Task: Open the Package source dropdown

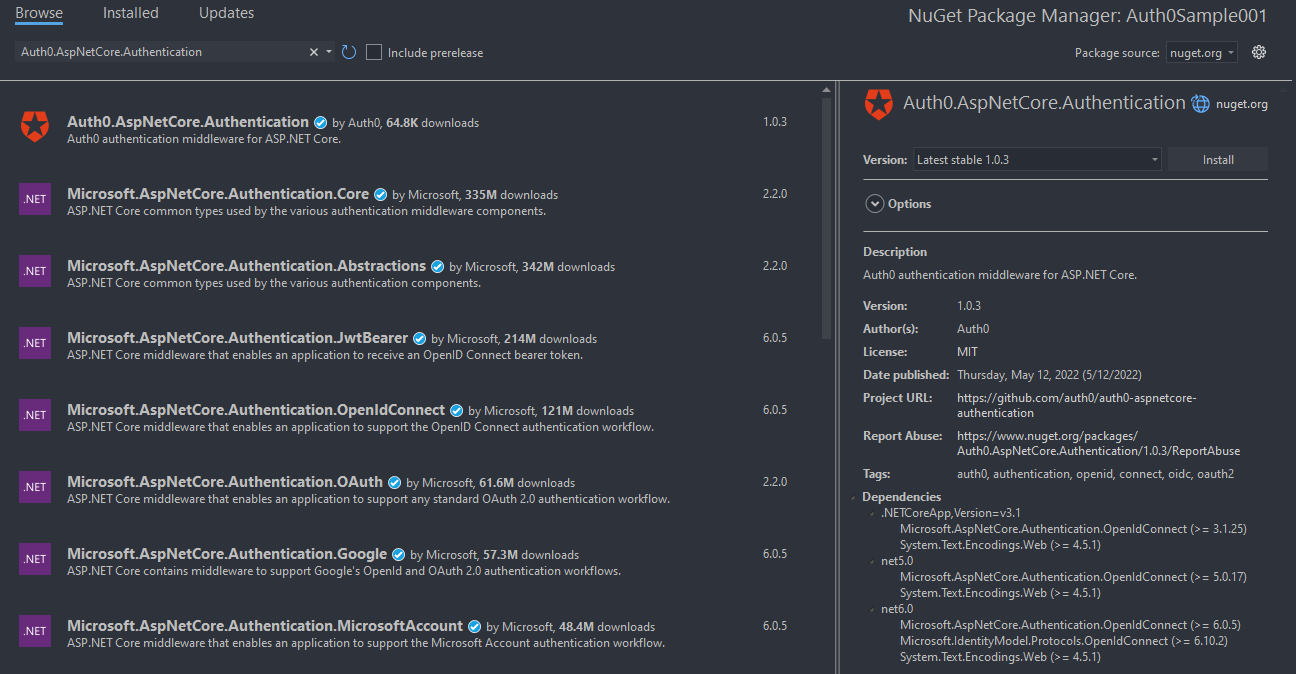Action: 1201,52
